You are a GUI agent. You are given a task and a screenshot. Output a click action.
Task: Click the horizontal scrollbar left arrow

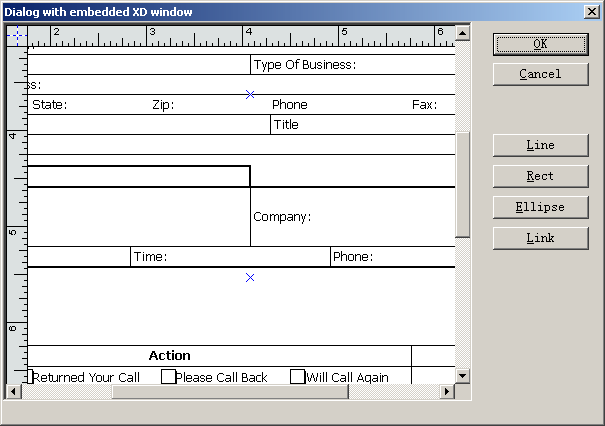pos(15,392)
